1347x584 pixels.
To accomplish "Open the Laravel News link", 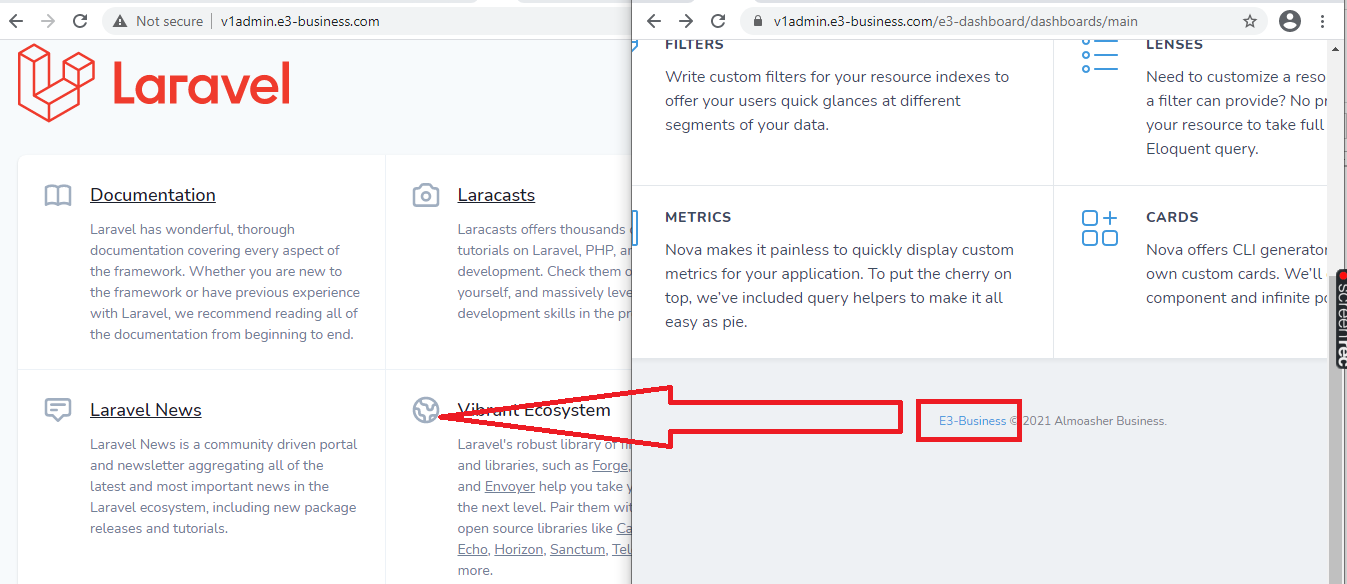I will click(x=146, y=410).
